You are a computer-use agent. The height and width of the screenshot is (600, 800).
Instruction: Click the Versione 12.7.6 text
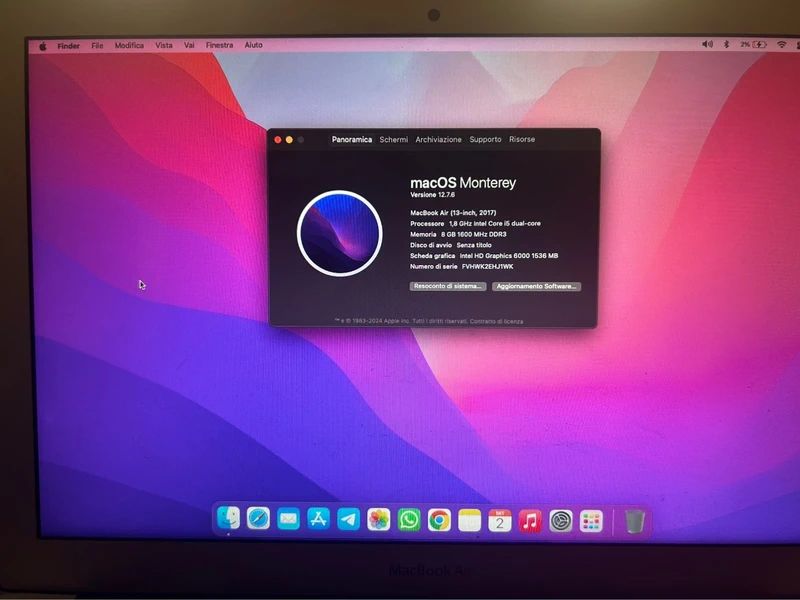[432, 195]
